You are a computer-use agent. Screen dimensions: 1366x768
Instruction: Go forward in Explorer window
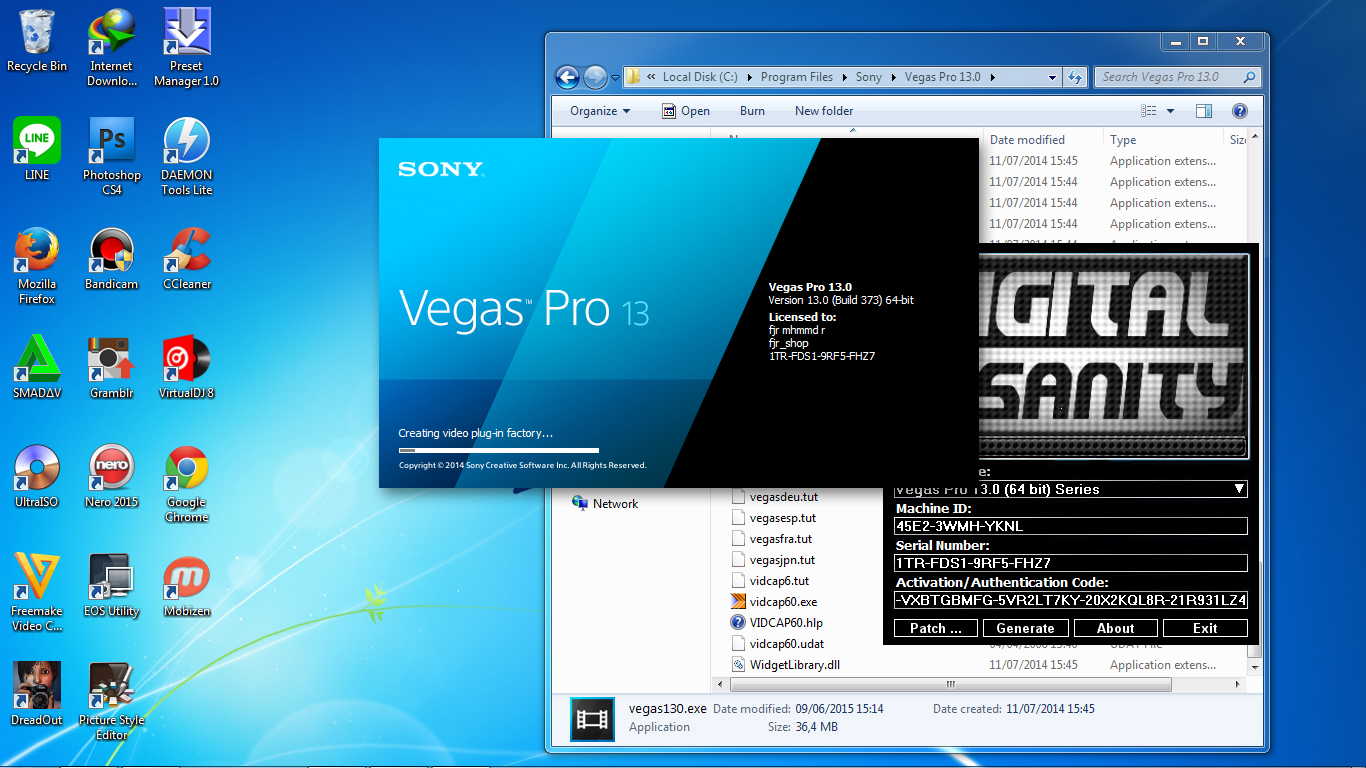(x=595, y=77)
